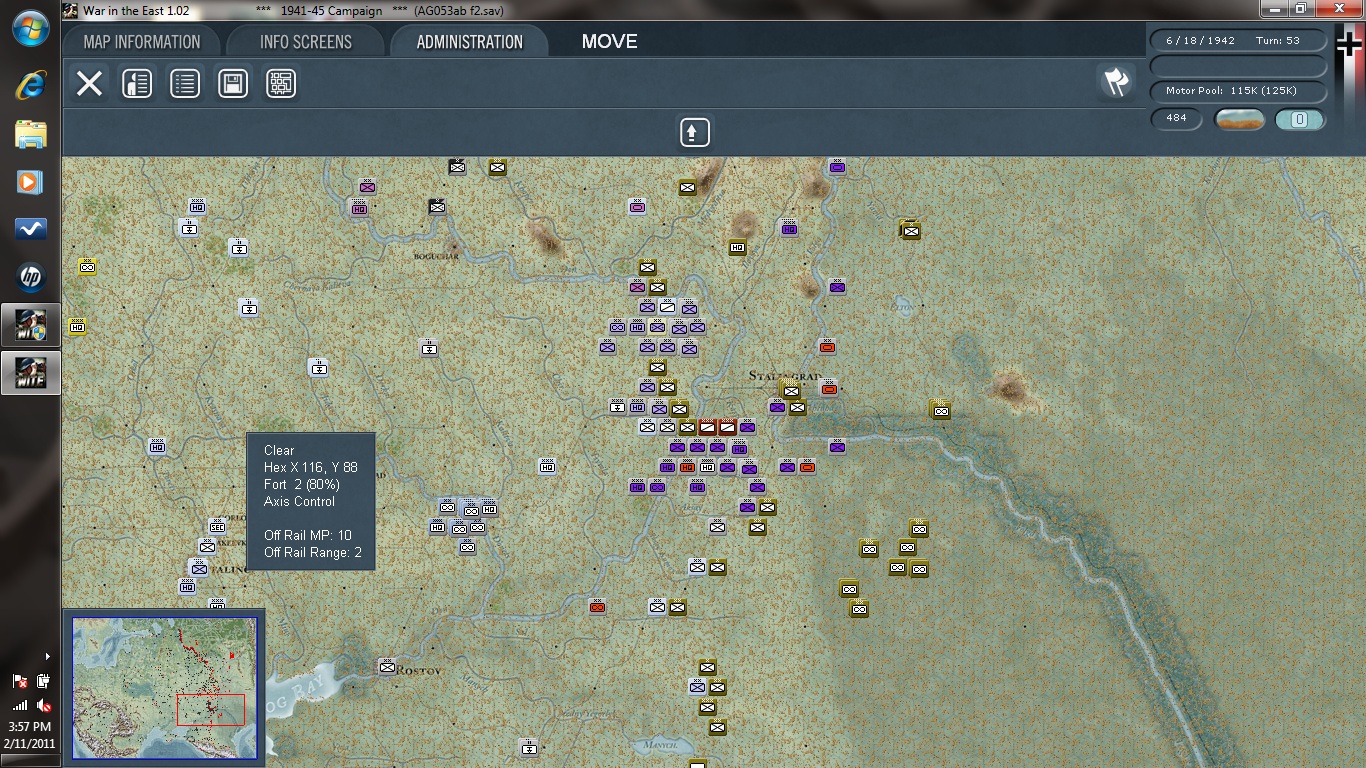Click the crossed white flags icon

click(x=1115, y=82)
